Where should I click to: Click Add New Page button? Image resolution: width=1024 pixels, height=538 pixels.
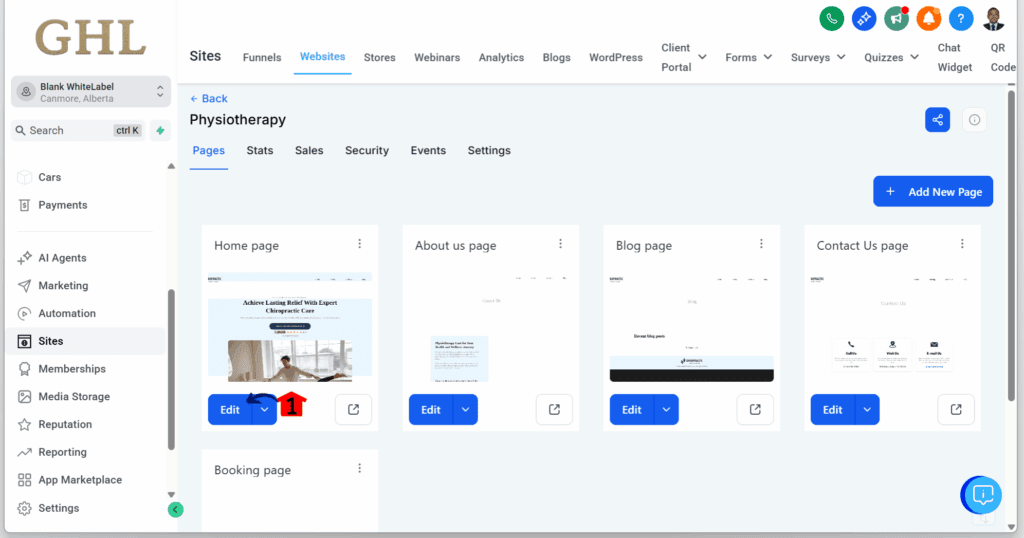933,191
